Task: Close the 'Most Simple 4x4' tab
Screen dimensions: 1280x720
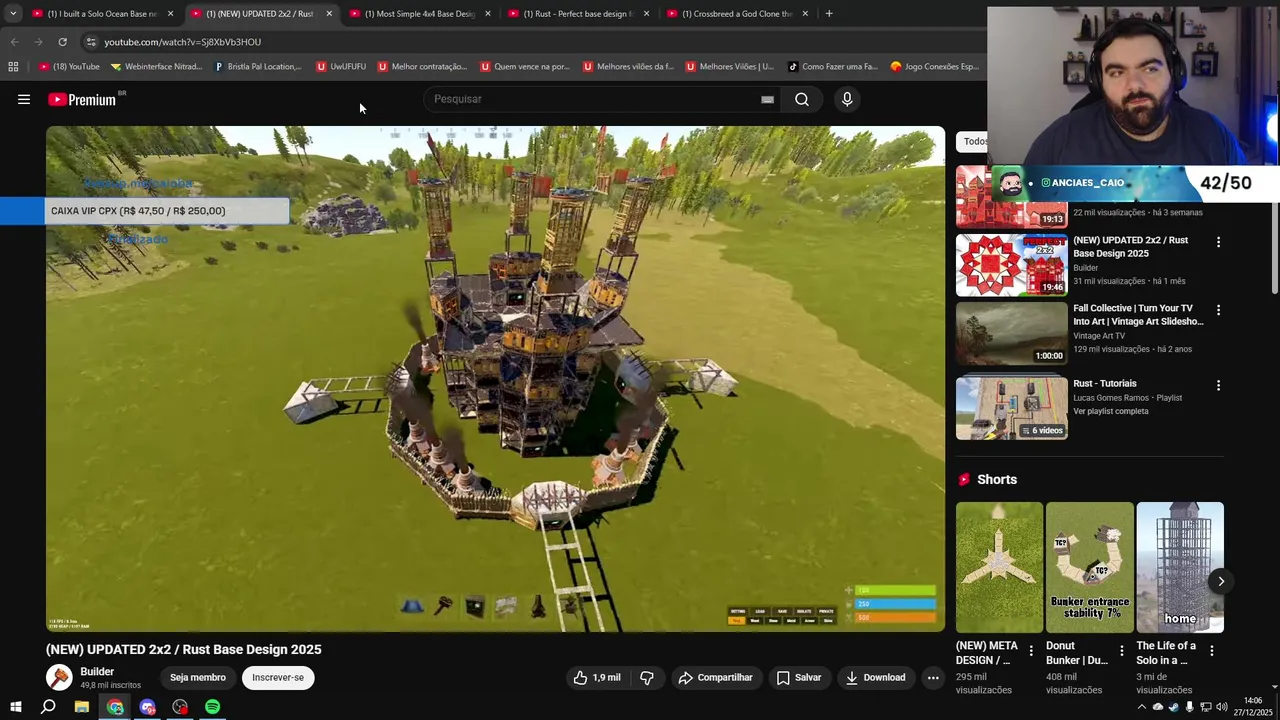Action: 488,14
